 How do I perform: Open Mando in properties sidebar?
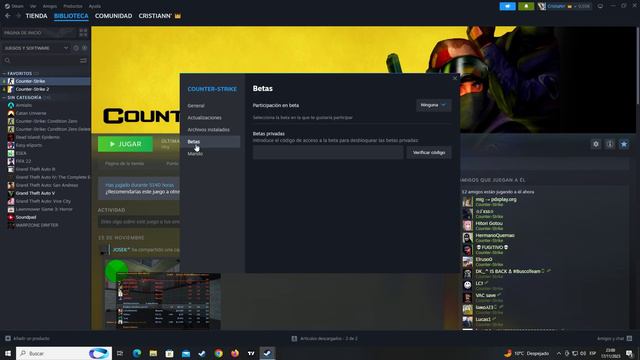pyautogui.click(x=195, y=153)
